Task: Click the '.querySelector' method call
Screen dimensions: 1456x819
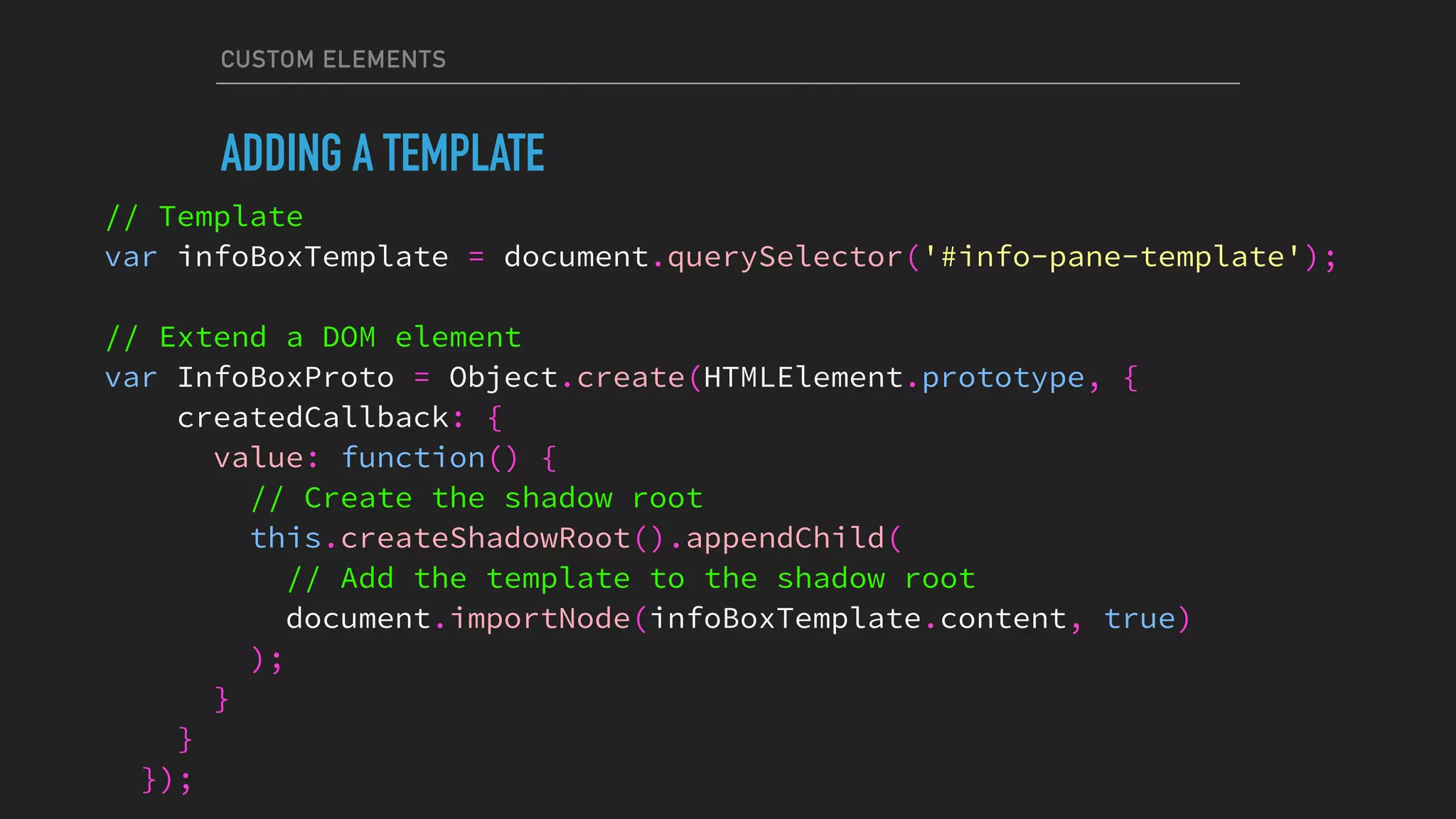Action: point(777,257)
